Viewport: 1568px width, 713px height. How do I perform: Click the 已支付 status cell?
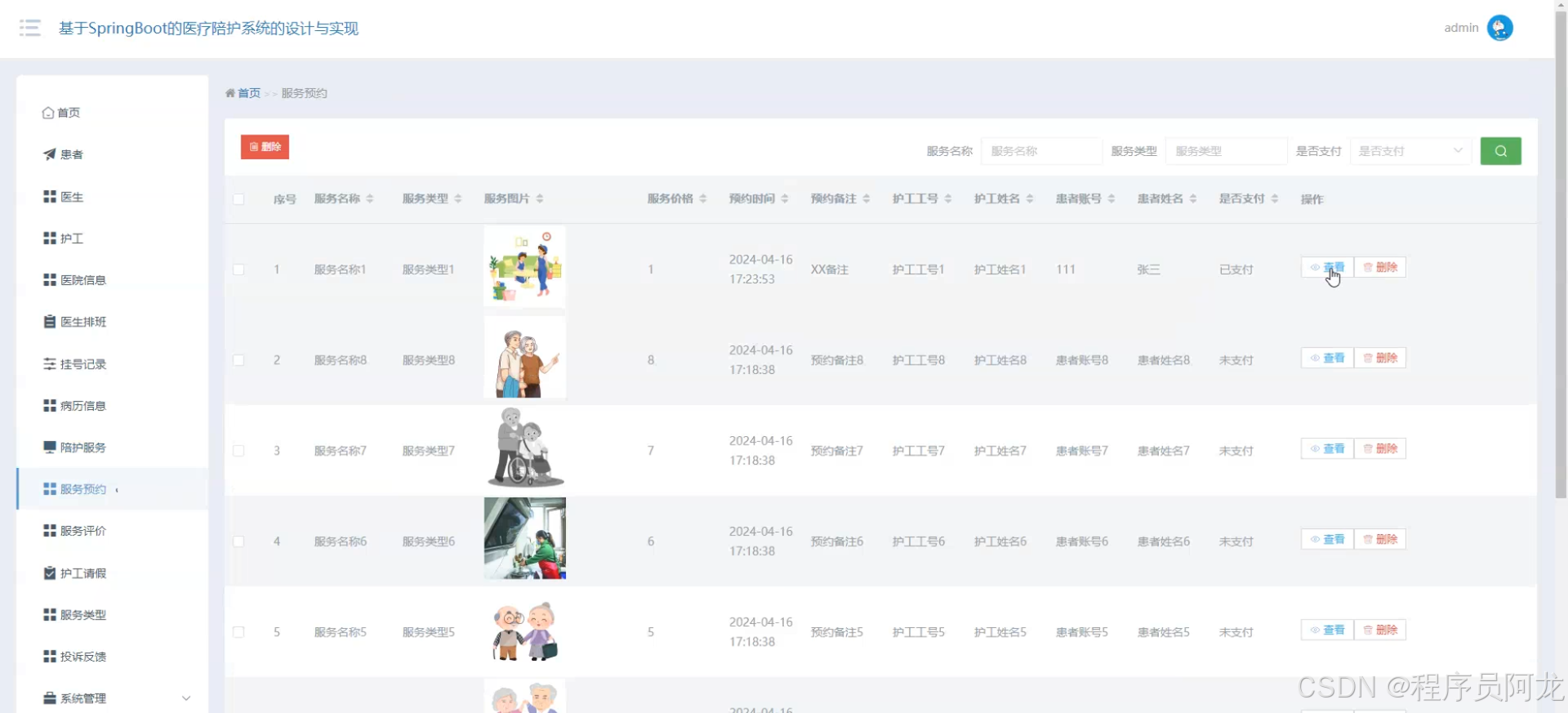pos(1236,270)
